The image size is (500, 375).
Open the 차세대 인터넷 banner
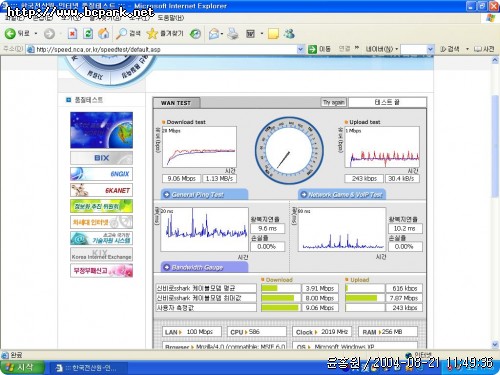101,222
